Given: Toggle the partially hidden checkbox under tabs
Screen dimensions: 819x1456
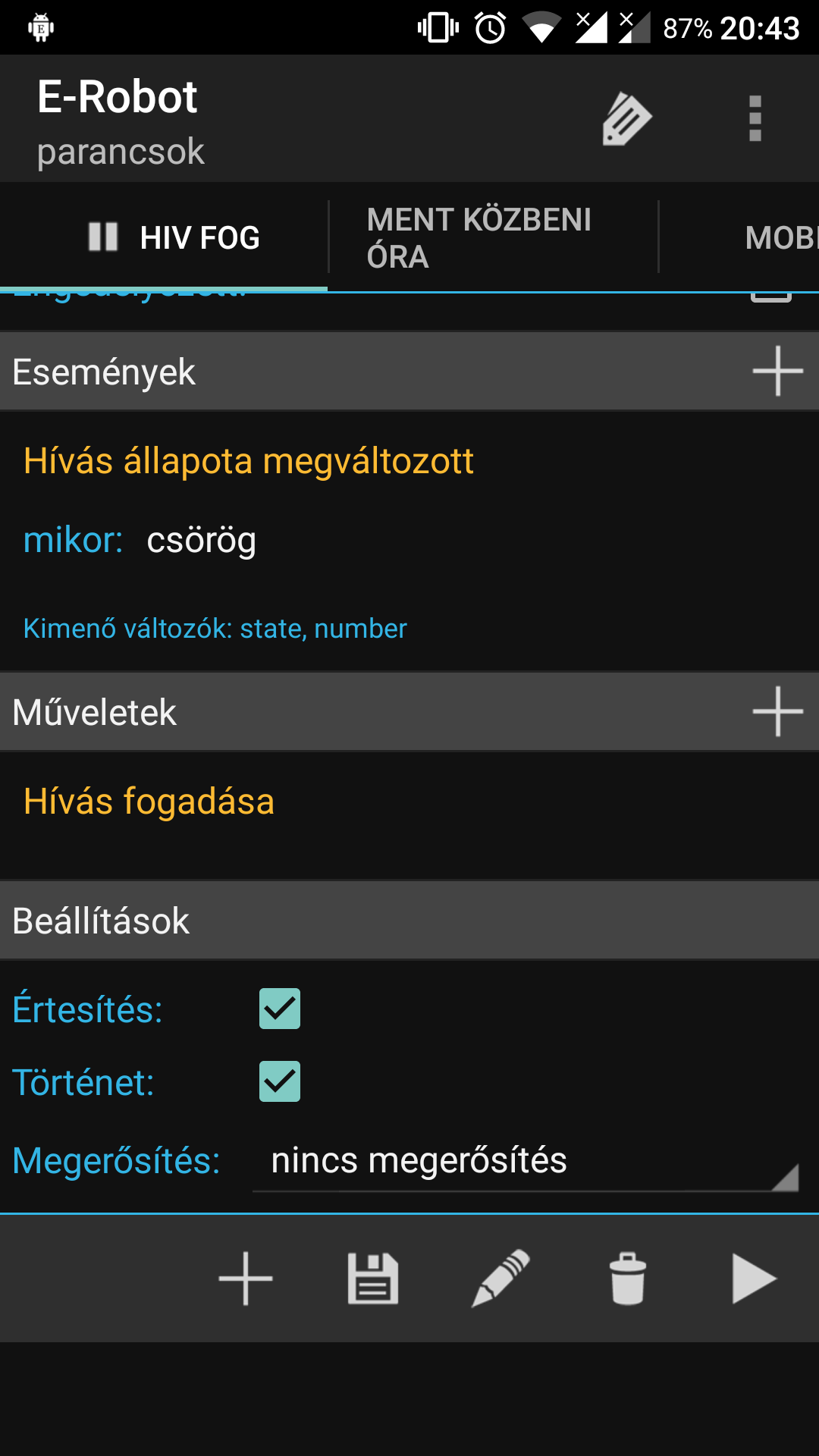Looking at the screenshot, I should pos(770,297).
